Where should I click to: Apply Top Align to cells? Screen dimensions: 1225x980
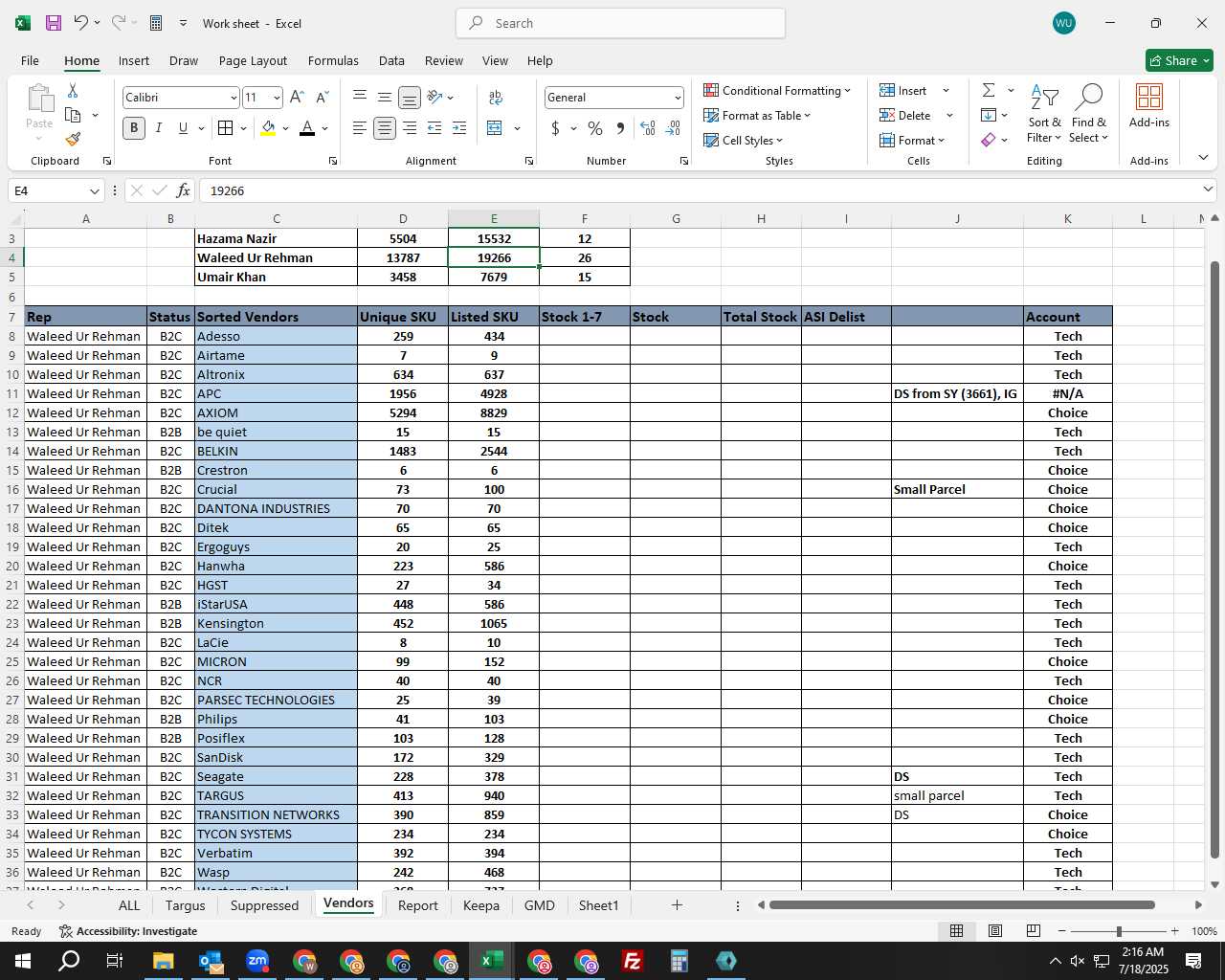tap(360, 97)
